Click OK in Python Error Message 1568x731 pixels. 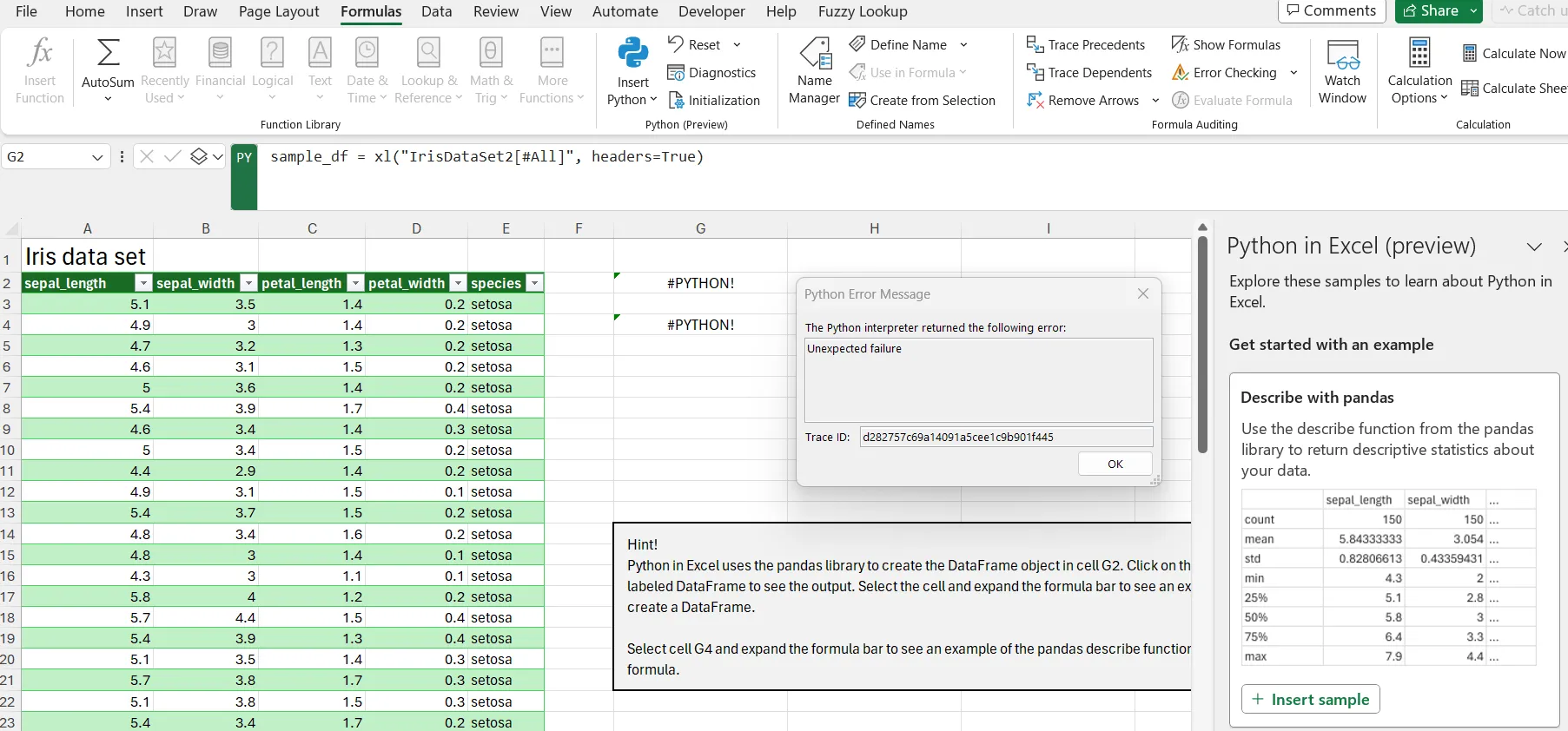(x=1115, y=464)
